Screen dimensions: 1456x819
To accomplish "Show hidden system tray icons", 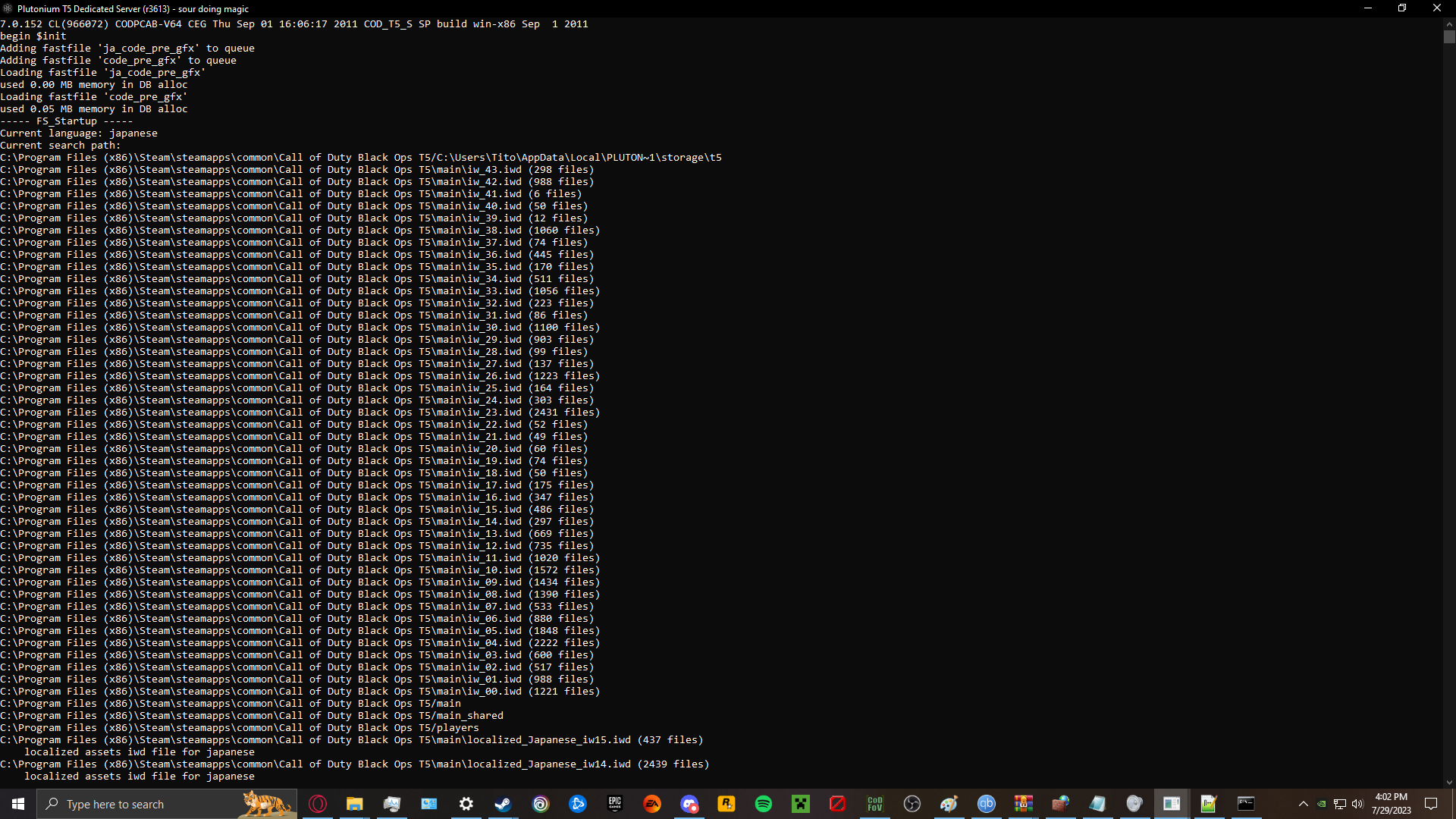I will (x=1304, y=804).
